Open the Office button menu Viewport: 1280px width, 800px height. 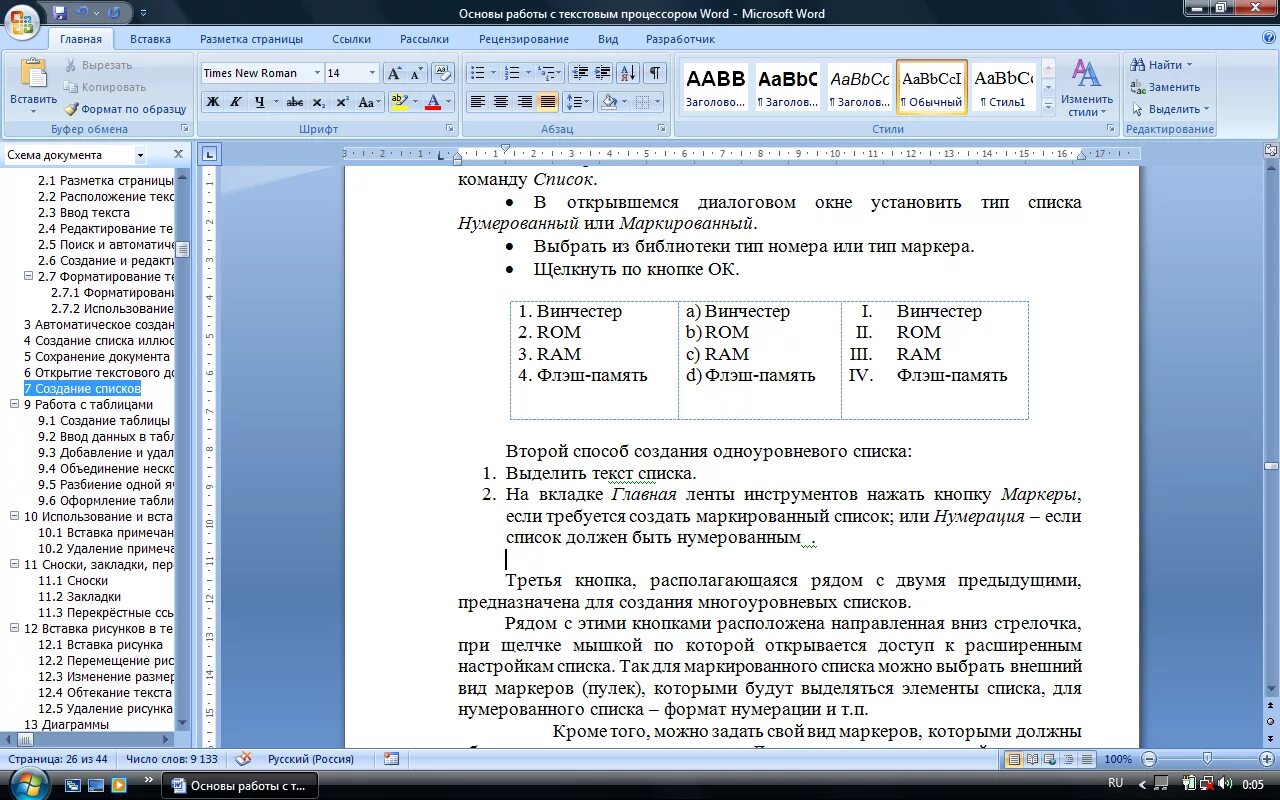[22, 20]
